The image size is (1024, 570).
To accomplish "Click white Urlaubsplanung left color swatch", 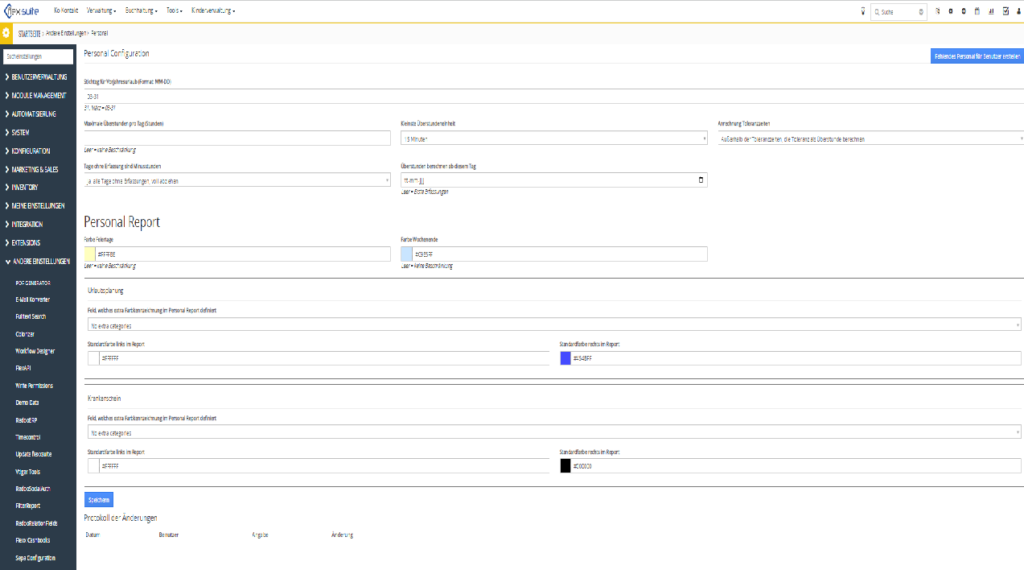I will tap(93, 358).
